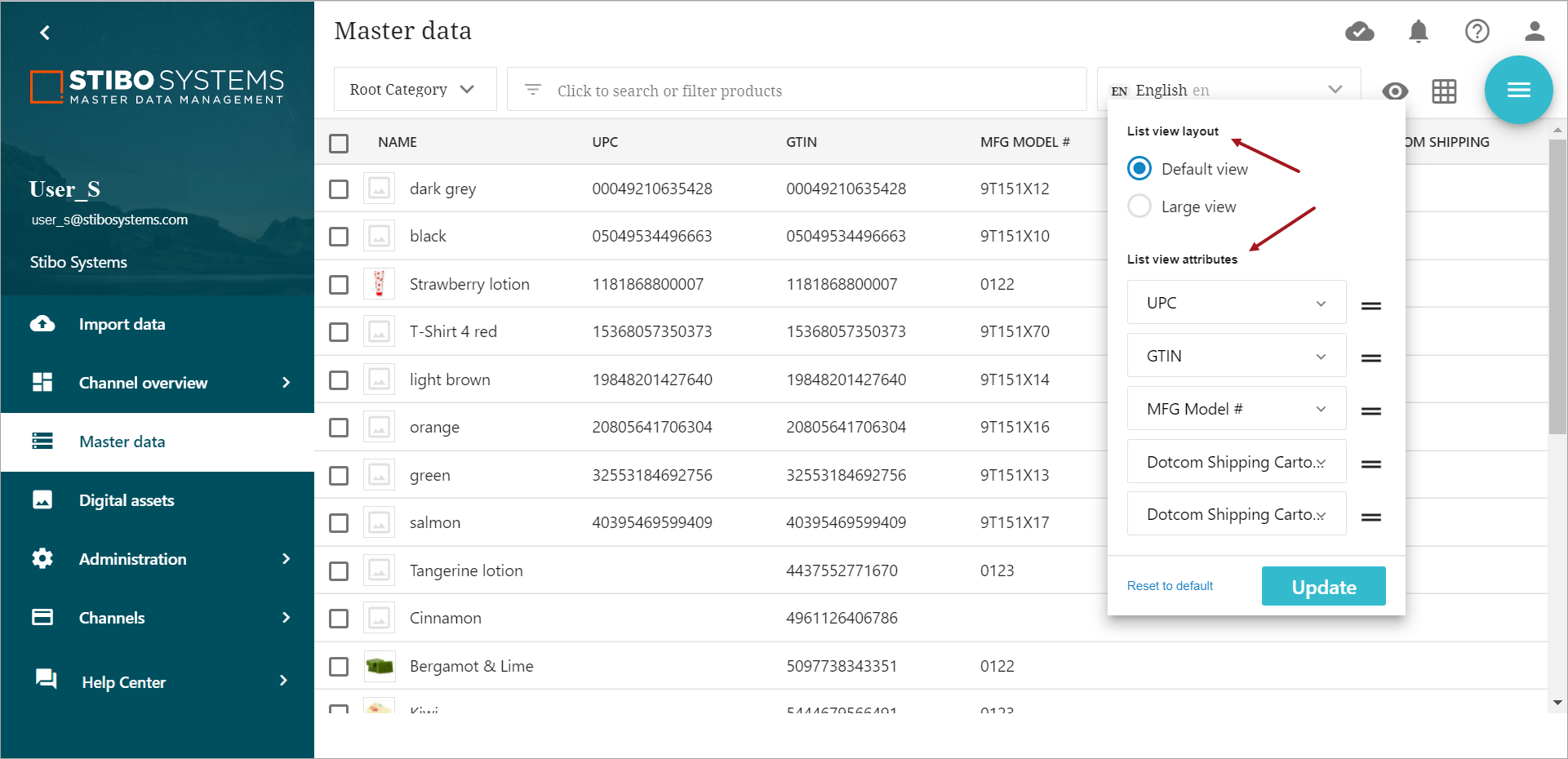Click the cloud sync status icon
The height and width of the screenshot is (759, 1568).
point(1359,32)
